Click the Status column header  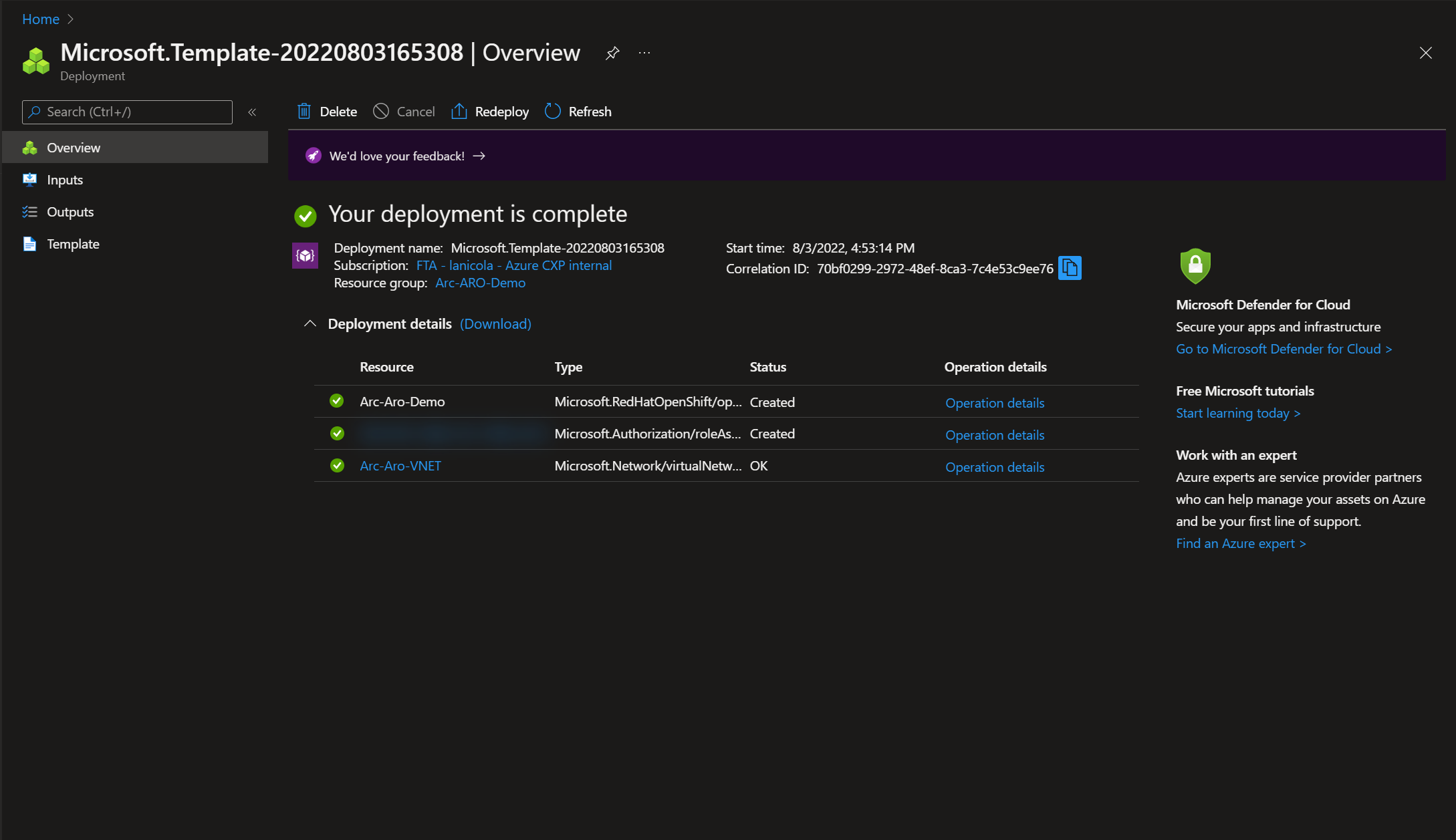pyautogui.click(x=767, y=367)
